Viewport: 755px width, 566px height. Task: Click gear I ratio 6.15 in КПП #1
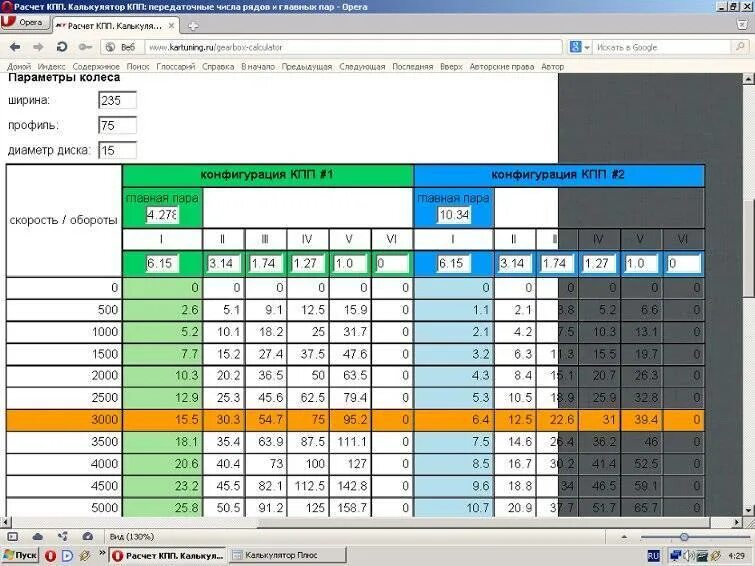click(162, 263)
